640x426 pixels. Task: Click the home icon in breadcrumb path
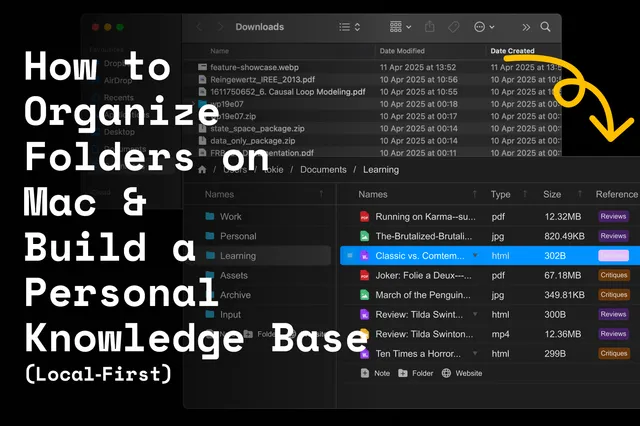pos(203,170)
